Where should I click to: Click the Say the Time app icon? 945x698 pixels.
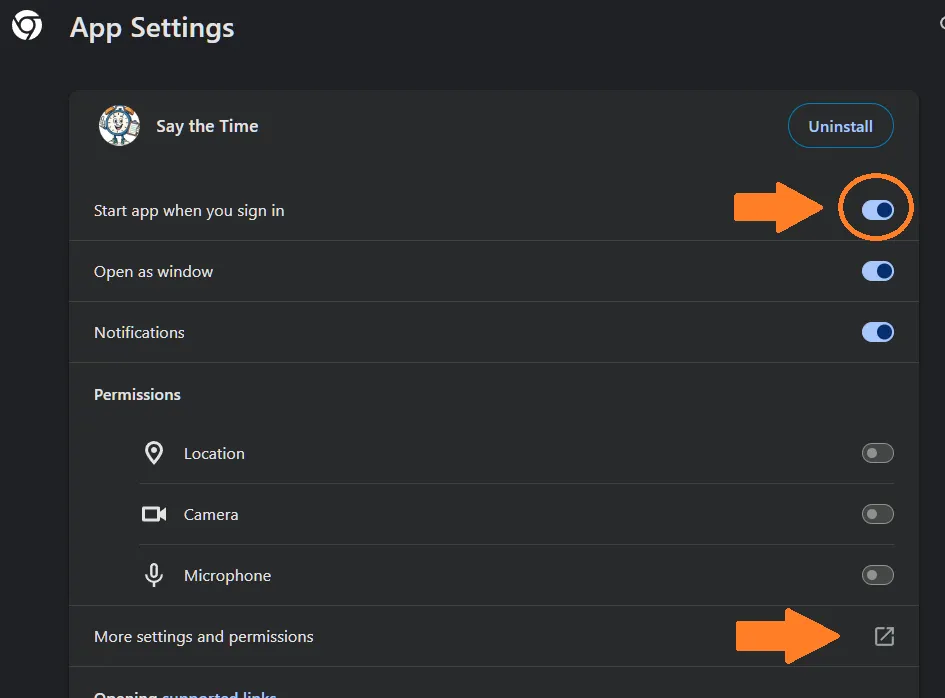pos(119,125)
